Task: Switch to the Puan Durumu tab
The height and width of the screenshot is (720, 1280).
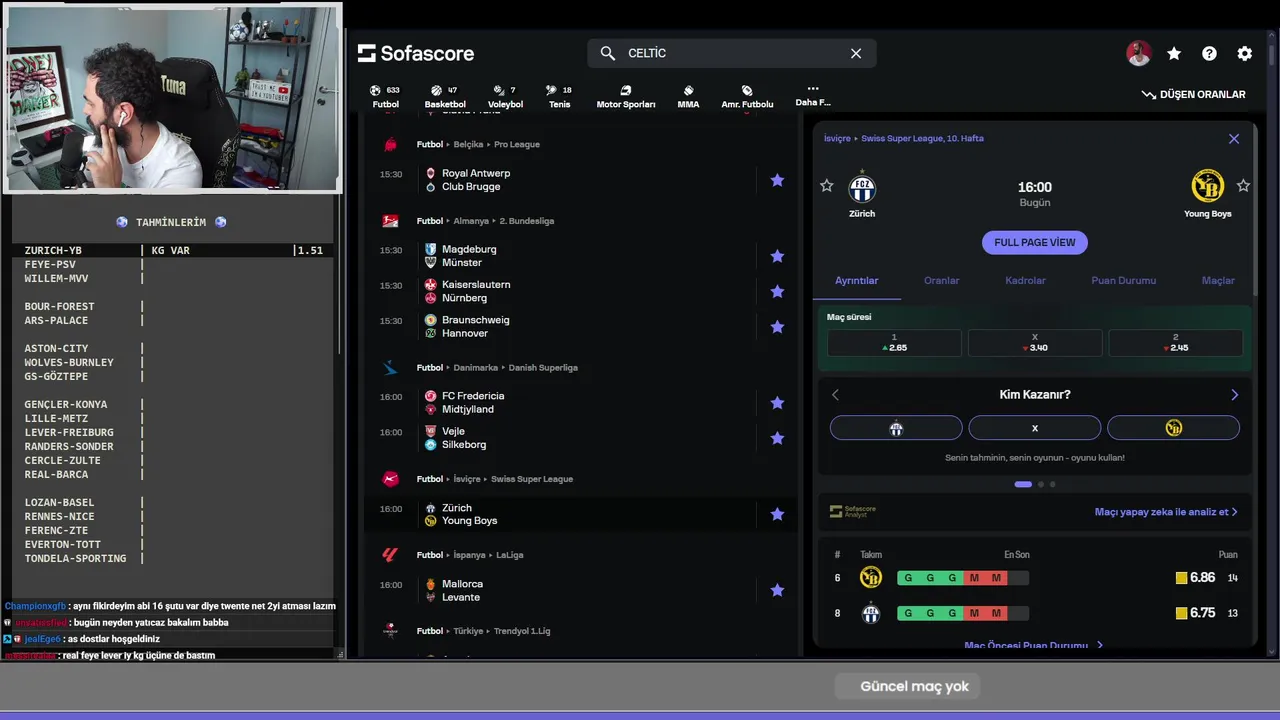Action: click(x=1123, y=281)
